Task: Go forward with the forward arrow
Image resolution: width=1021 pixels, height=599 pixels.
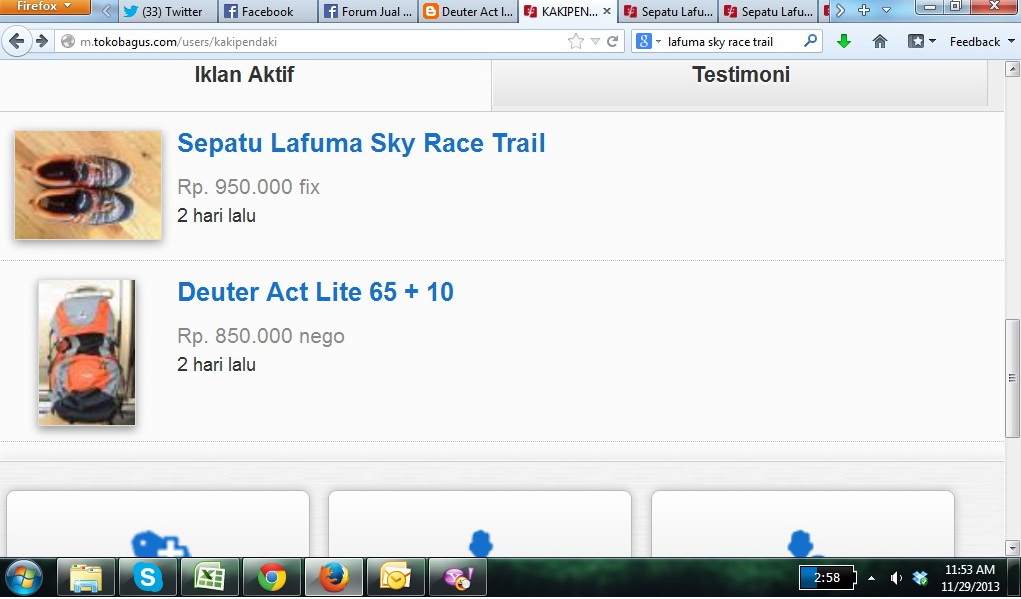Action: click(x=42, y=42)
